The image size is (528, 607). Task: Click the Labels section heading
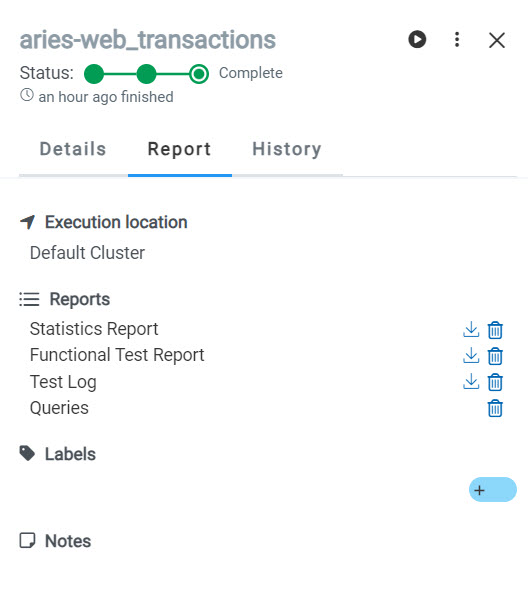70,454
